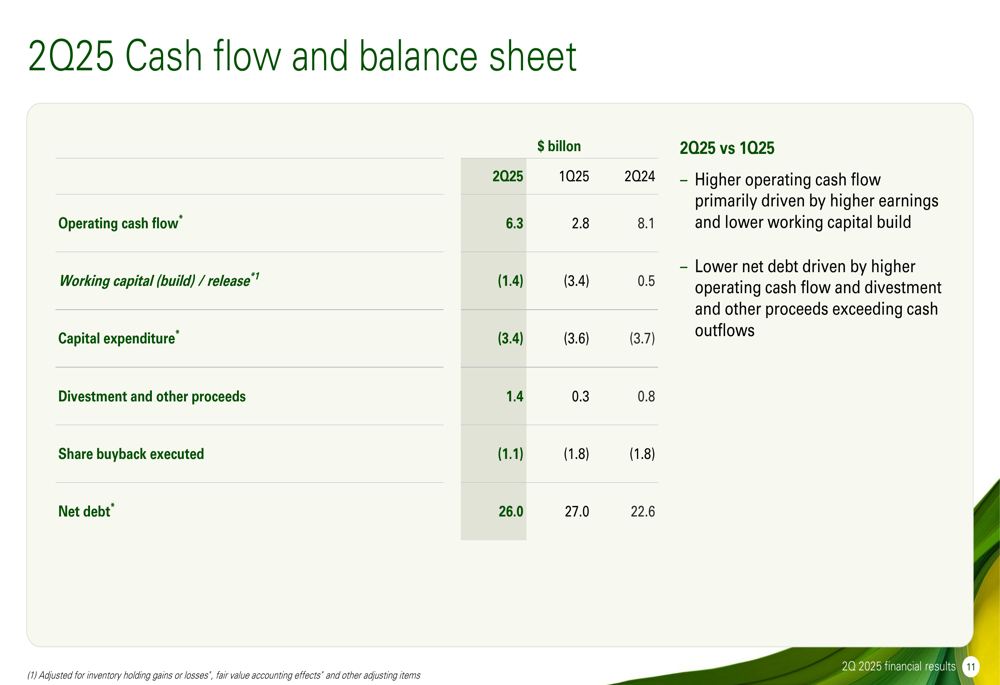The height and width of the screenshot is (685, 1000).
Task: Click the slide title "2Q25 Cash flow and balance sheet"
Action: coord(302,56)
